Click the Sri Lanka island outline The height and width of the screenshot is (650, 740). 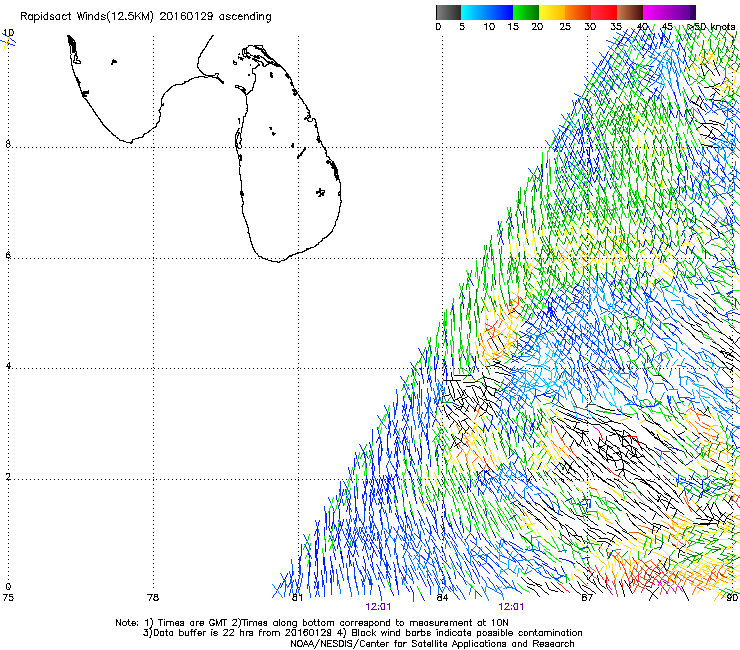point(287,153)
